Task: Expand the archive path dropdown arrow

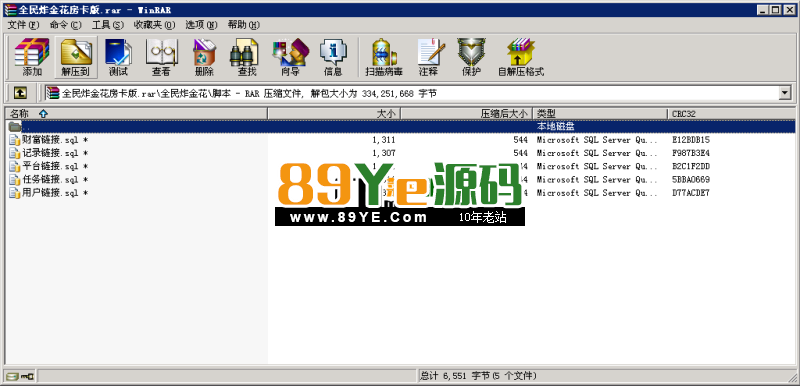Action: (785, 93)
